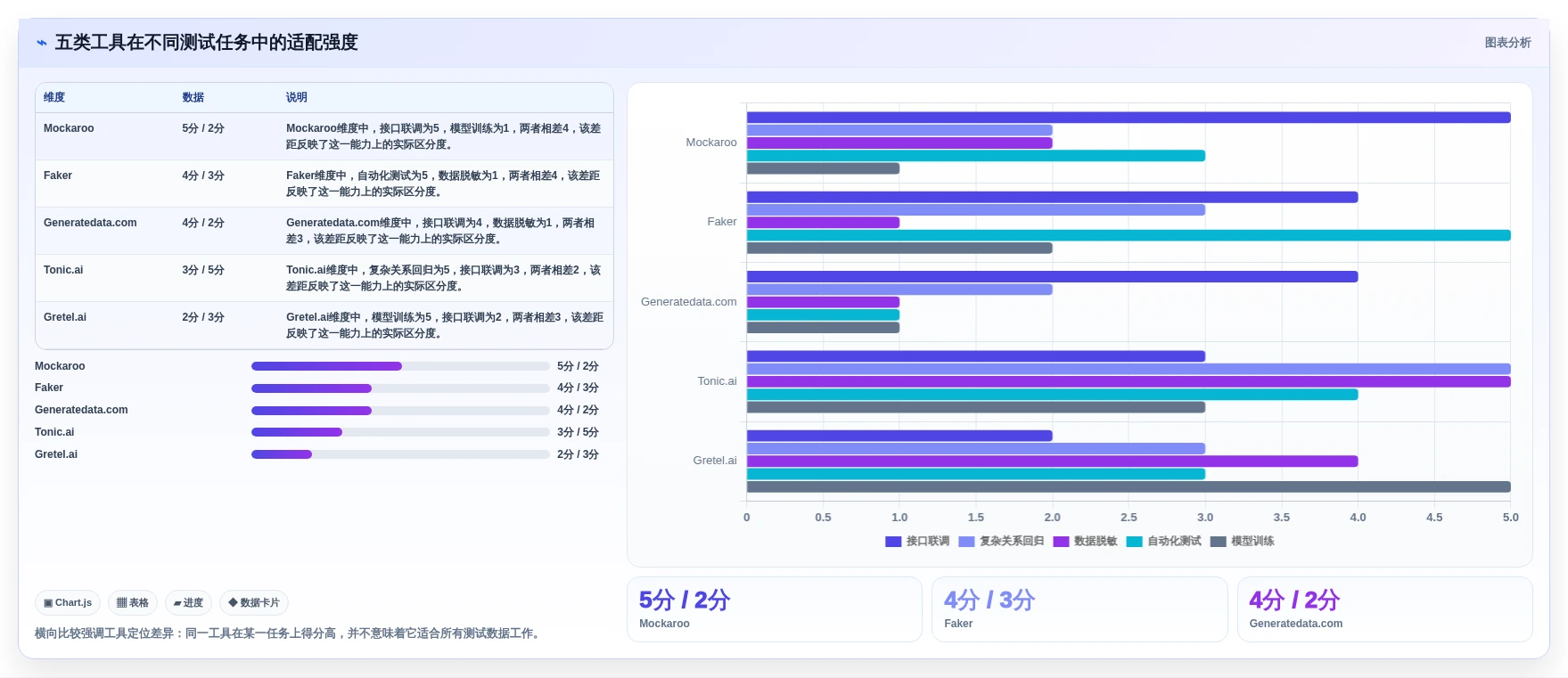Click '5分 / 2分' value beside Mockaroo progress bar
Viewport: 1568px width, 678px height.
(x=578, y=366)
